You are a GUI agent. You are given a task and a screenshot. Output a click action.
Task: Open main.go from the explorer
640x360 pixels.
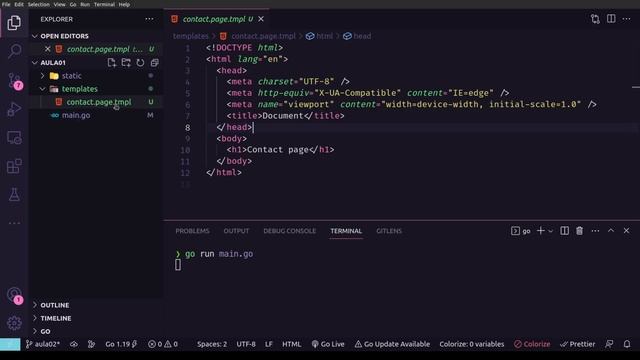76,115
